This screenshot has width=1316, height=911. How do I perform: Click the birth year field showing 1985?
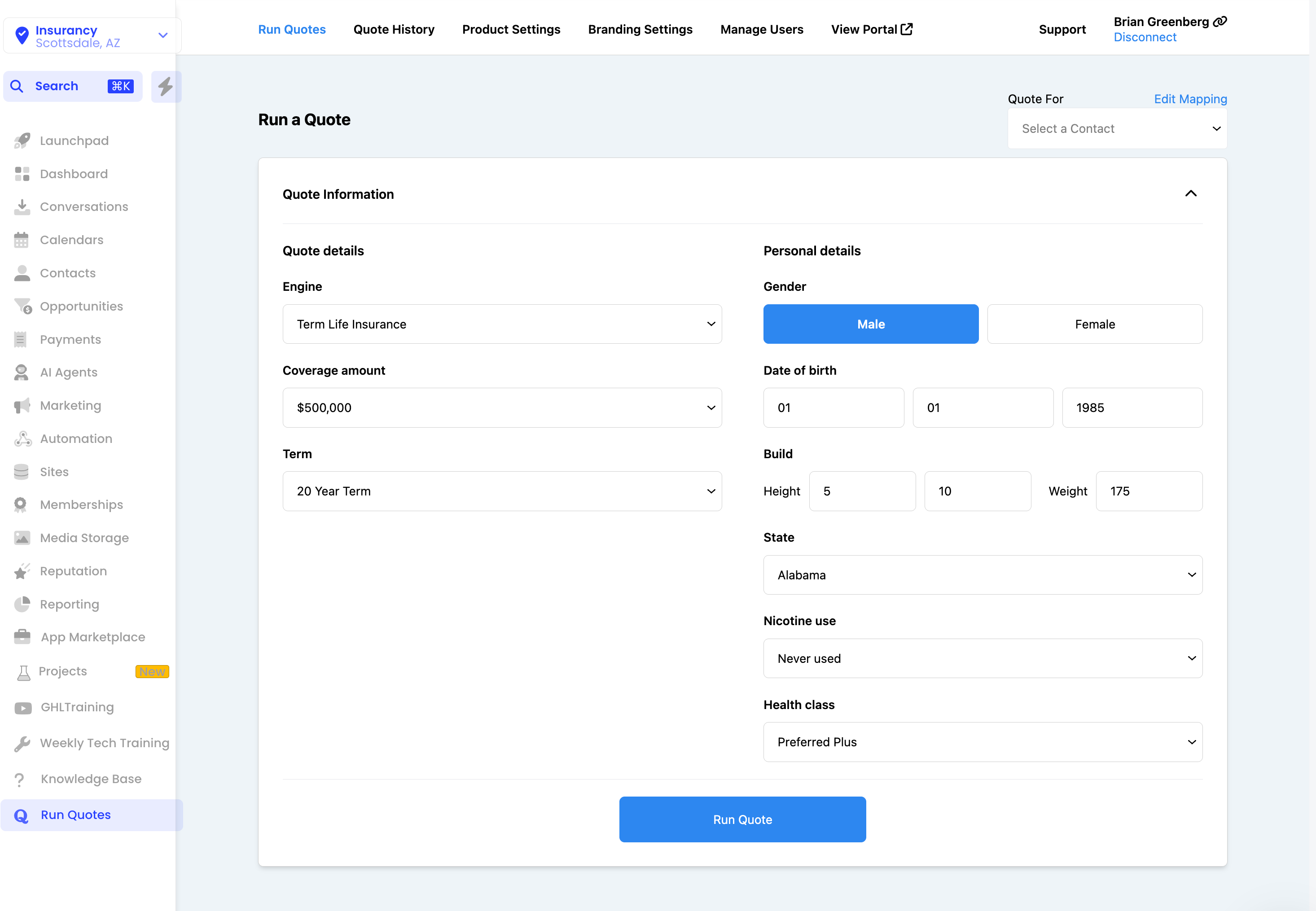(x=1132, y=407)
